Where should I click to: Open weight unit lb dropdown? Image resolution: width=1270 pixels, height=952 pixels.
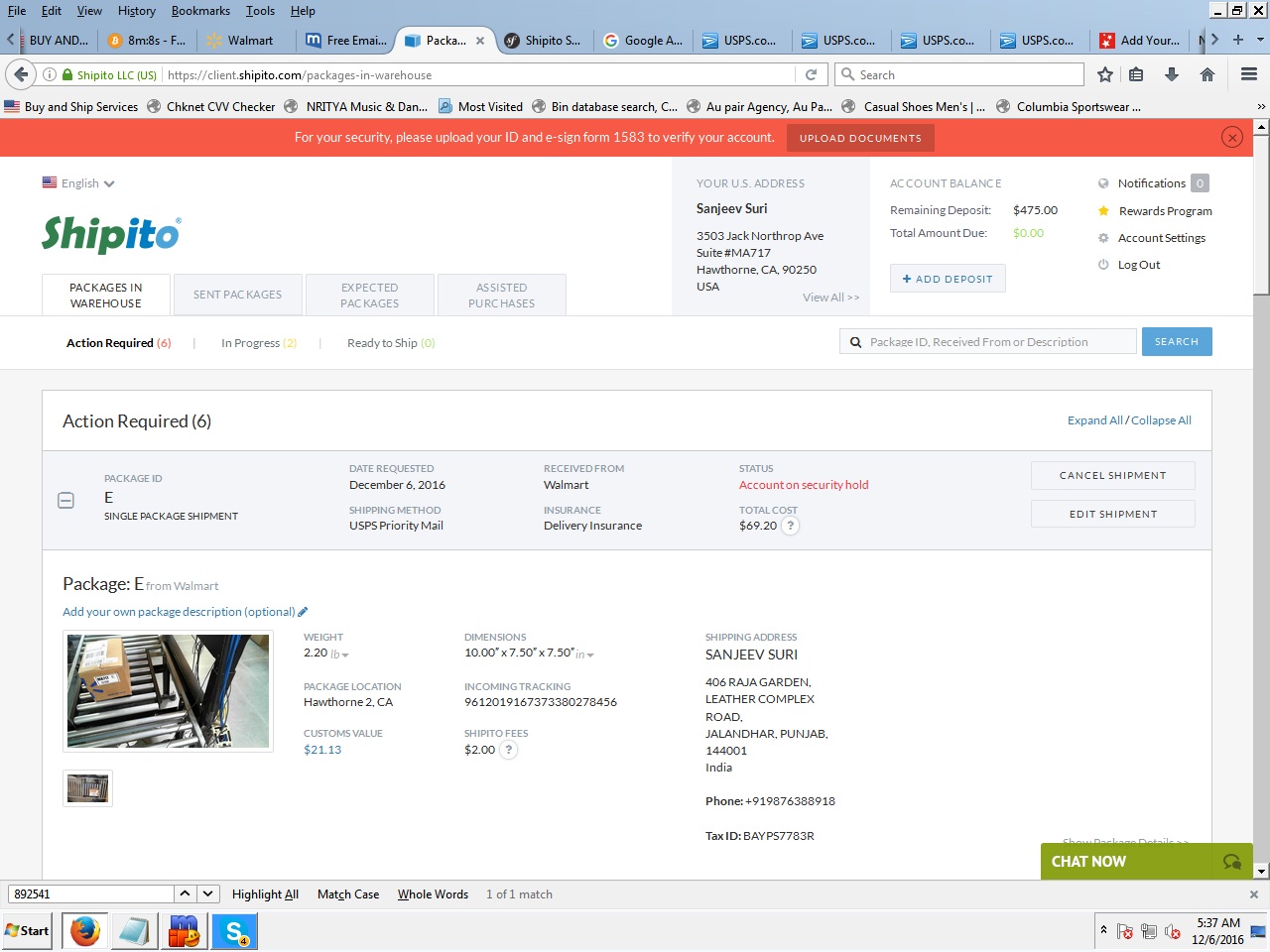tap(340, 654)
